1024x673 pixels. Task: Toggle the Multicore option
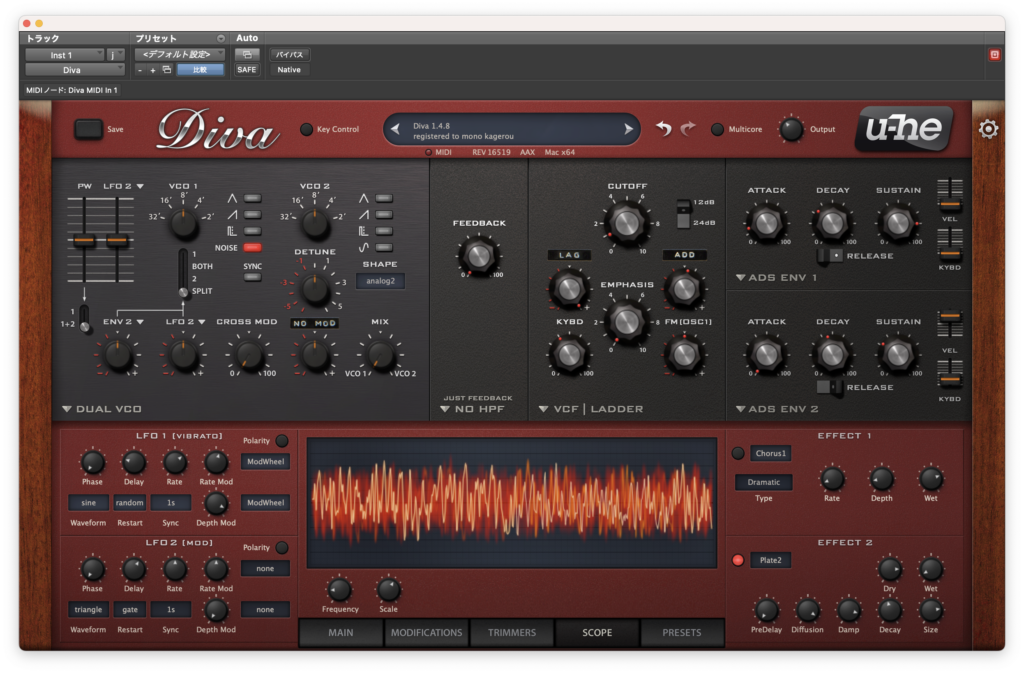click(717, 129)
